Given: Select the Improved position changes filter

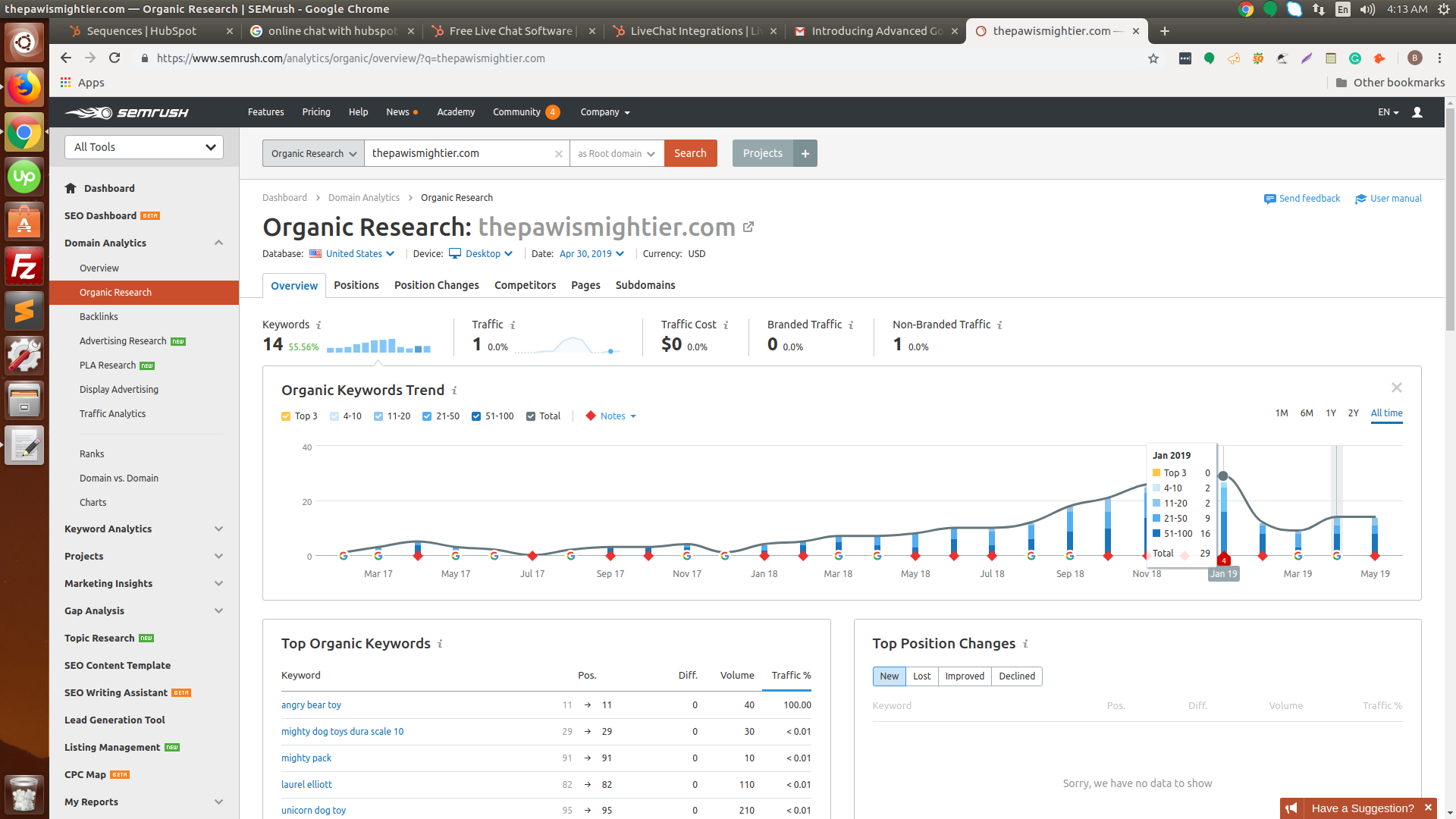Looking at the screenshot, I should [965, 676].
